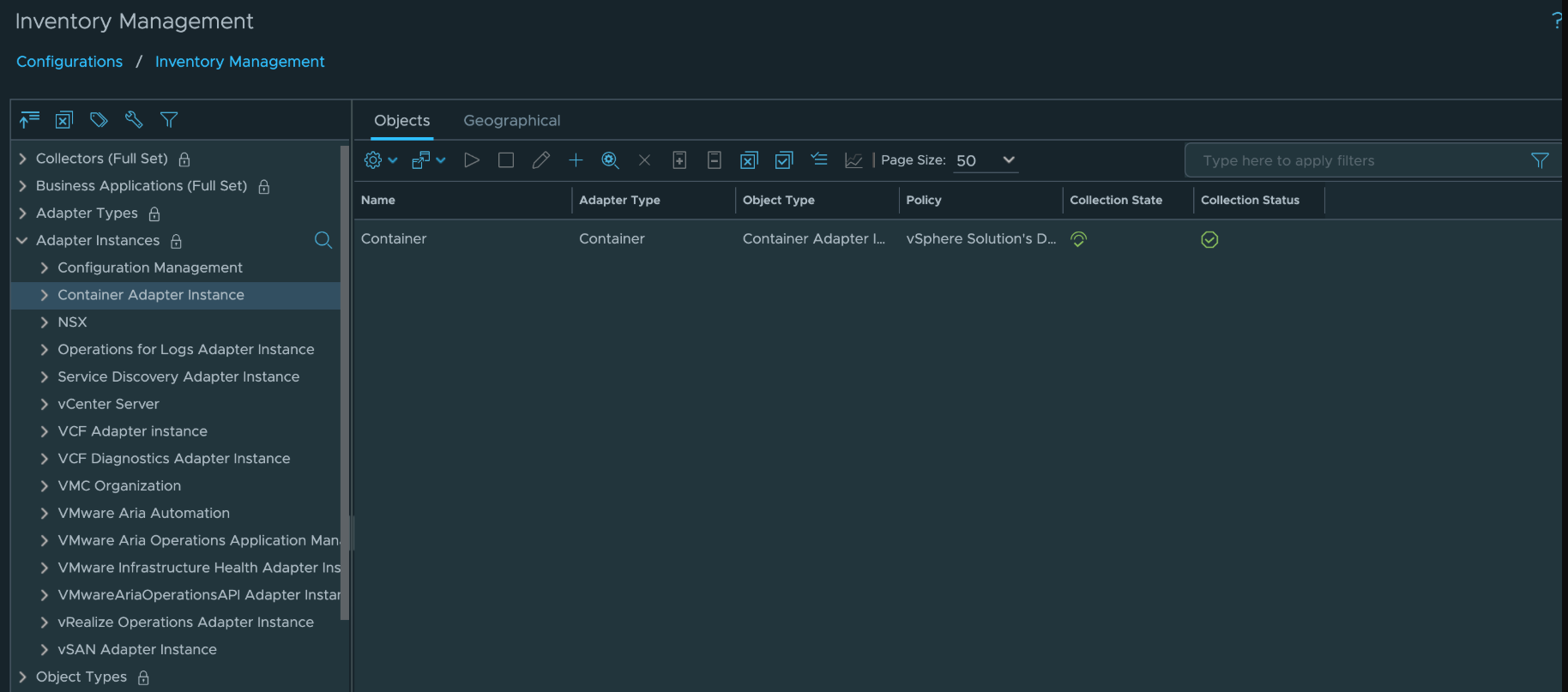Open the gear actions dropdown
The height and width of the screenshot is (692, 1568).
(380, 160)
